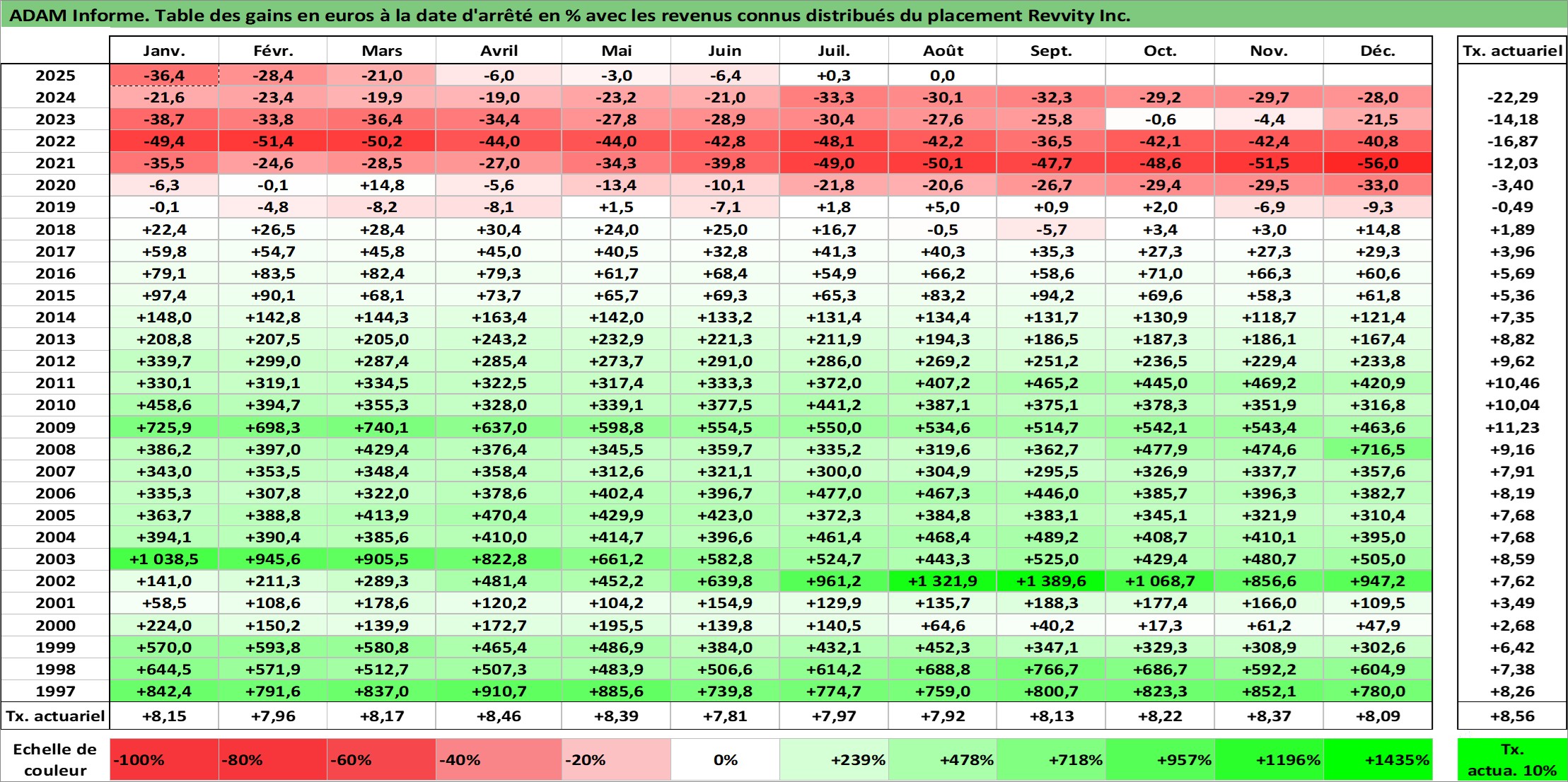Select the cell with value +14,8 in 2020
This screenshot has height=782, width=1568.
[x=381, y=185]
